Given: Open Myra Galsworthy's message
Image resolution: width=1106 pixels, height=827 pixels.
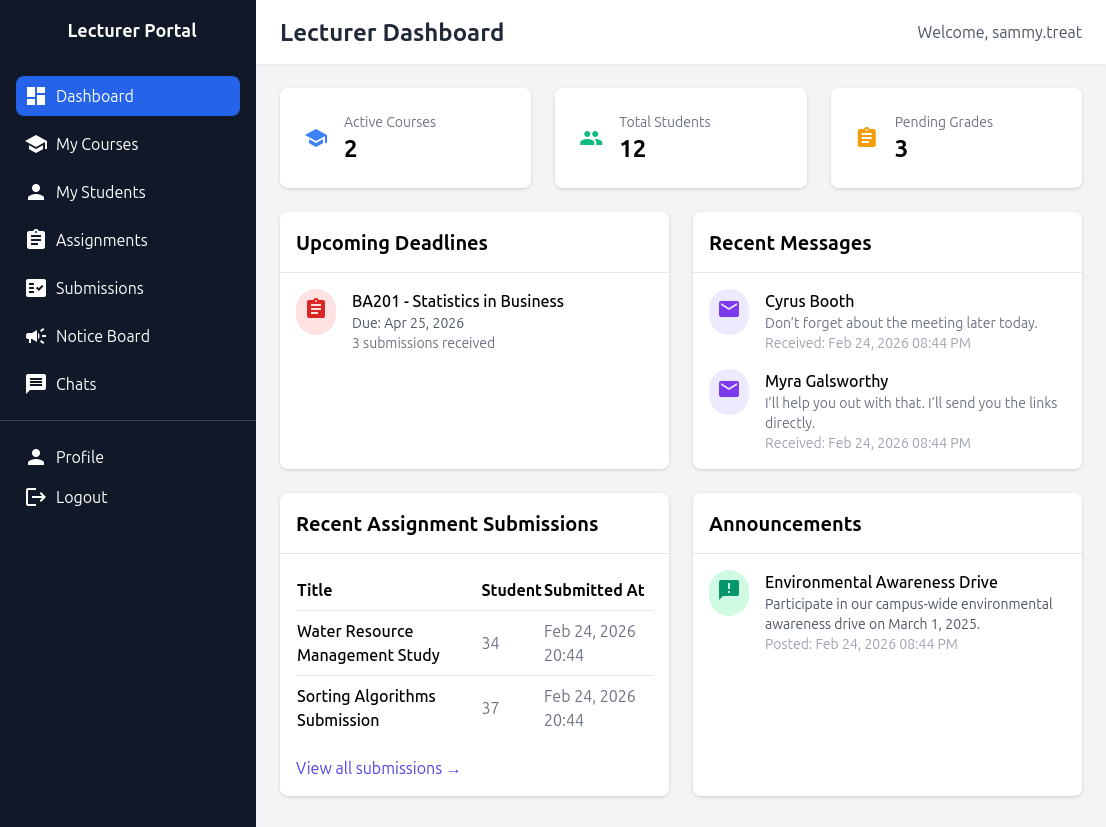Looking at the screenshot, I should pyautogui.click(x=826, y=382).
